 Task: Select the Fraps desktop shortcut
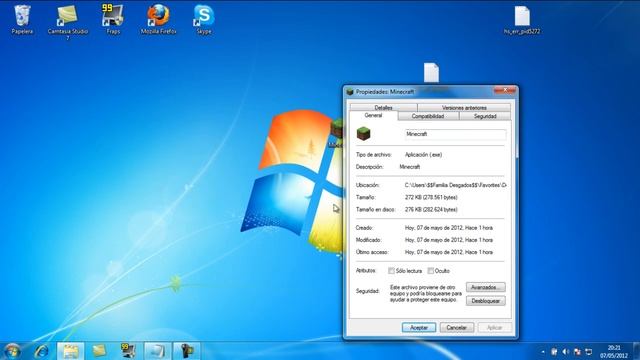[x=113, y=20]
